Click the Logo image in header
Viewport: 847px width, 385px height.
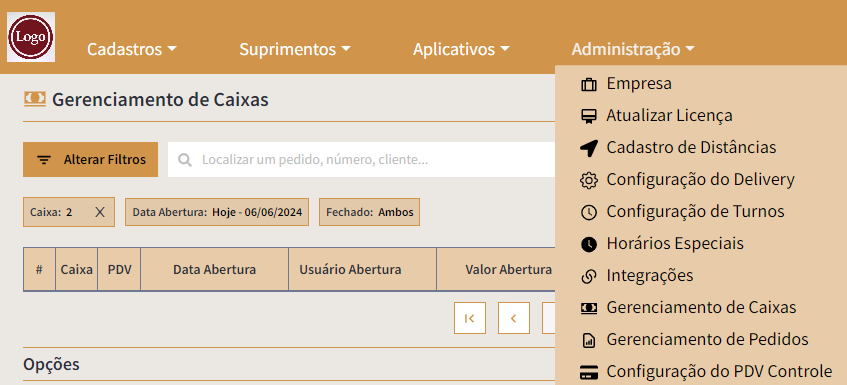tap(31, 37)
